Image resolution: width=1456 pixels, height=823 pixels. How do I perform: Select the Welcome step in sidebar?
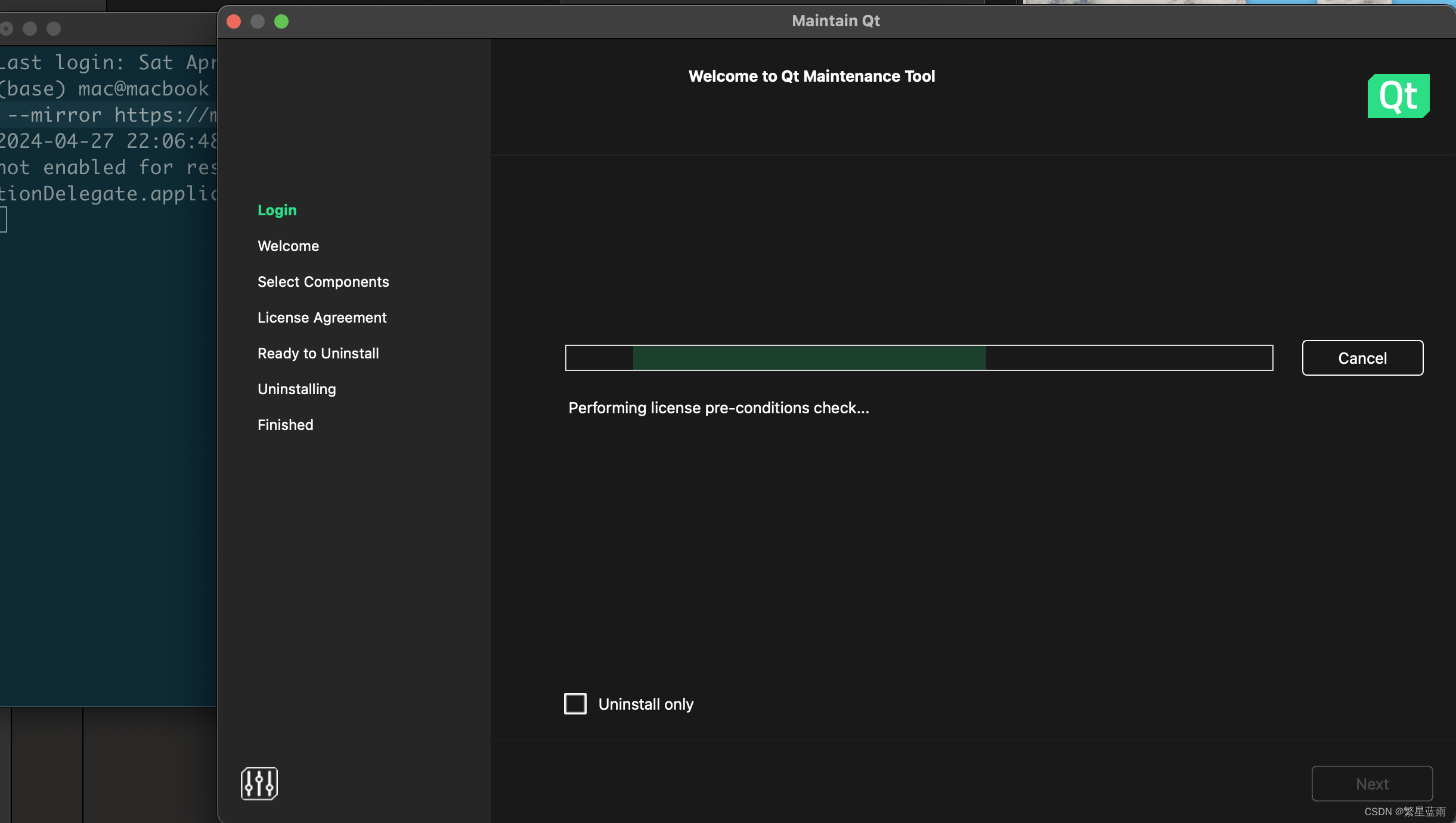tap(288, 245)
